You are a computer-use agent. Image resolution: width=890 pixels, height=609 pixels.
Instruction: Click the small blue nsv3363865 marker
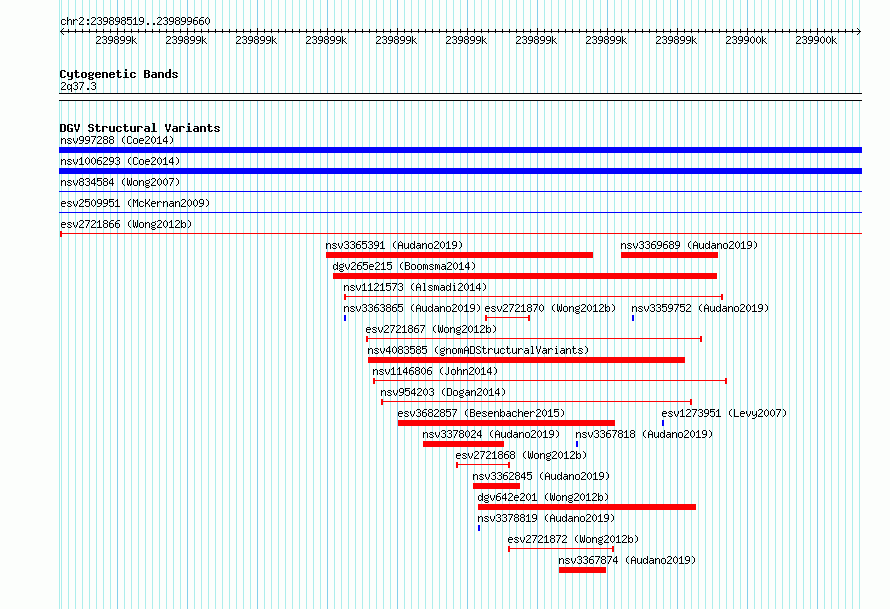tap(345, 318)
